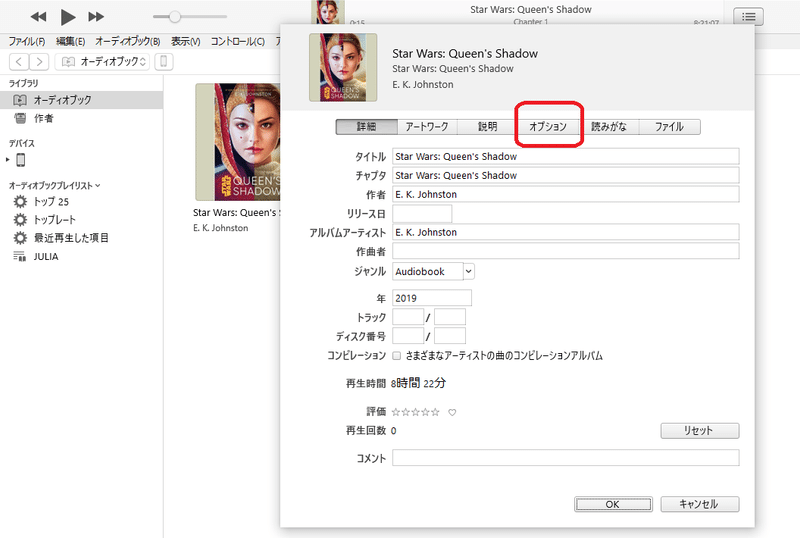Click the コメント input field
Image resolution: width=800 pixels, height=538 pixels.
pos(565,458)
